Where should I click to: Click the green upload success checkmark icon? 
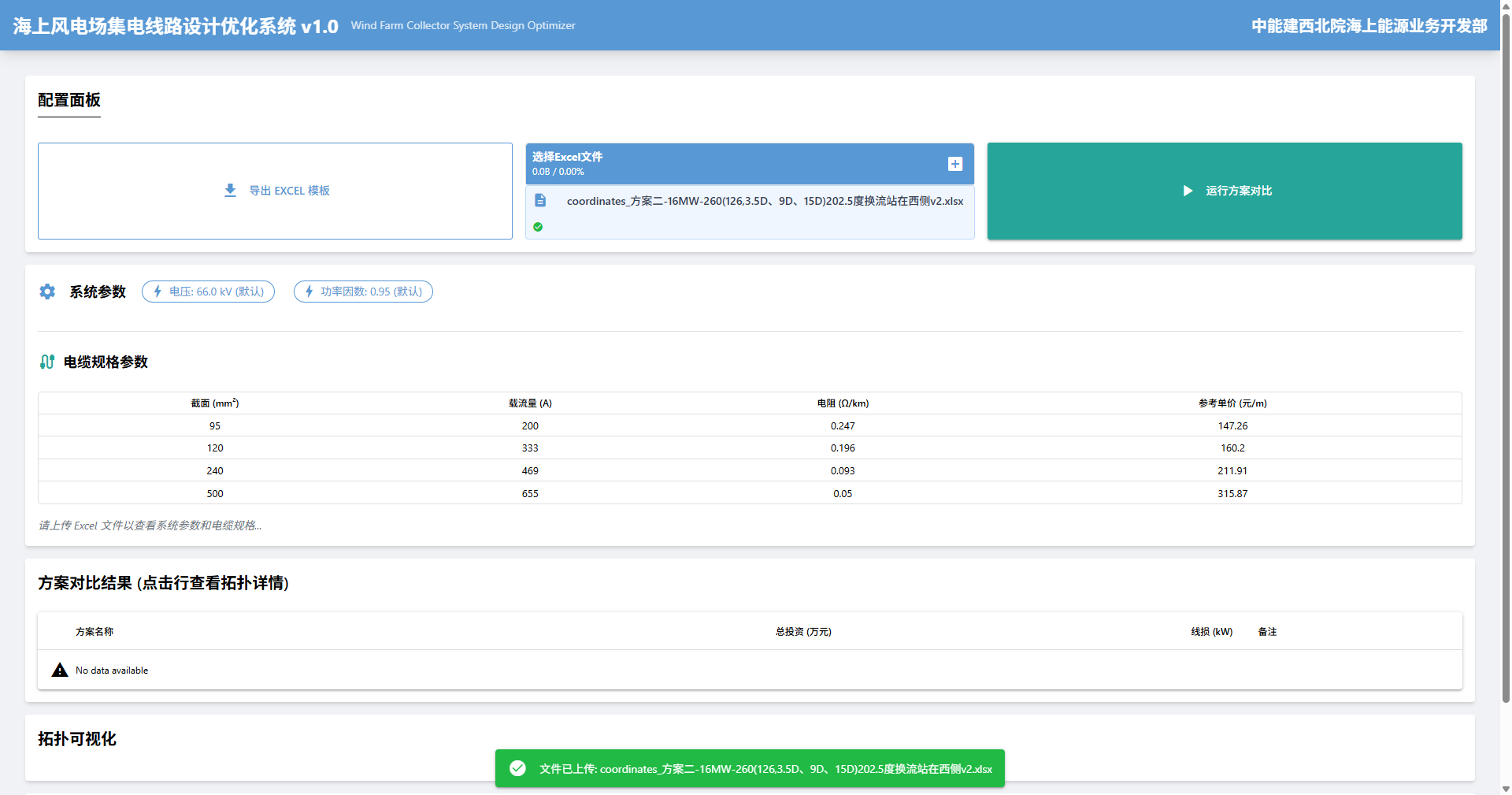(538, 227)
